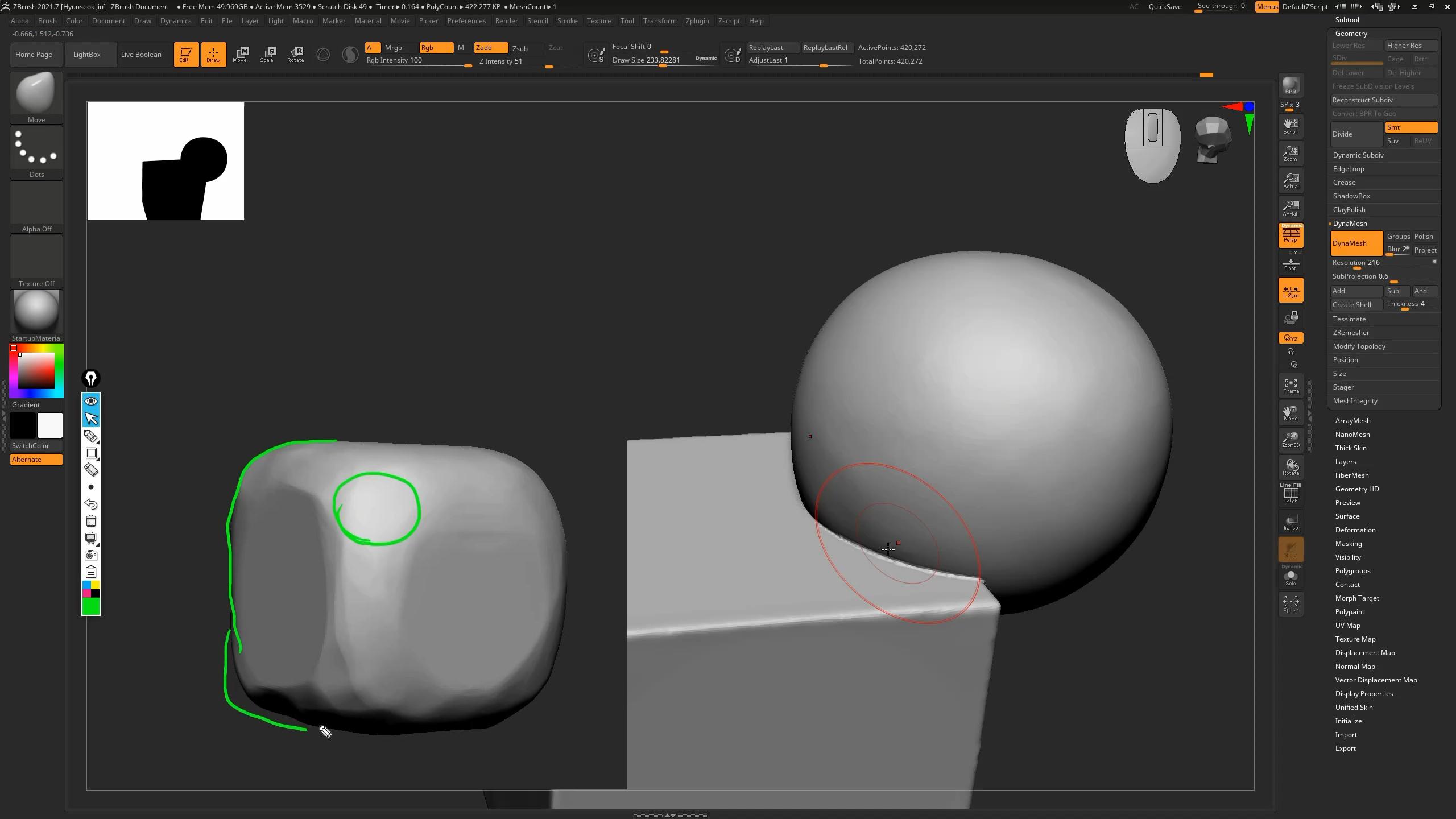Click the trash icon in annotation toolbar
1456x819 pixels.
point(91,521)
